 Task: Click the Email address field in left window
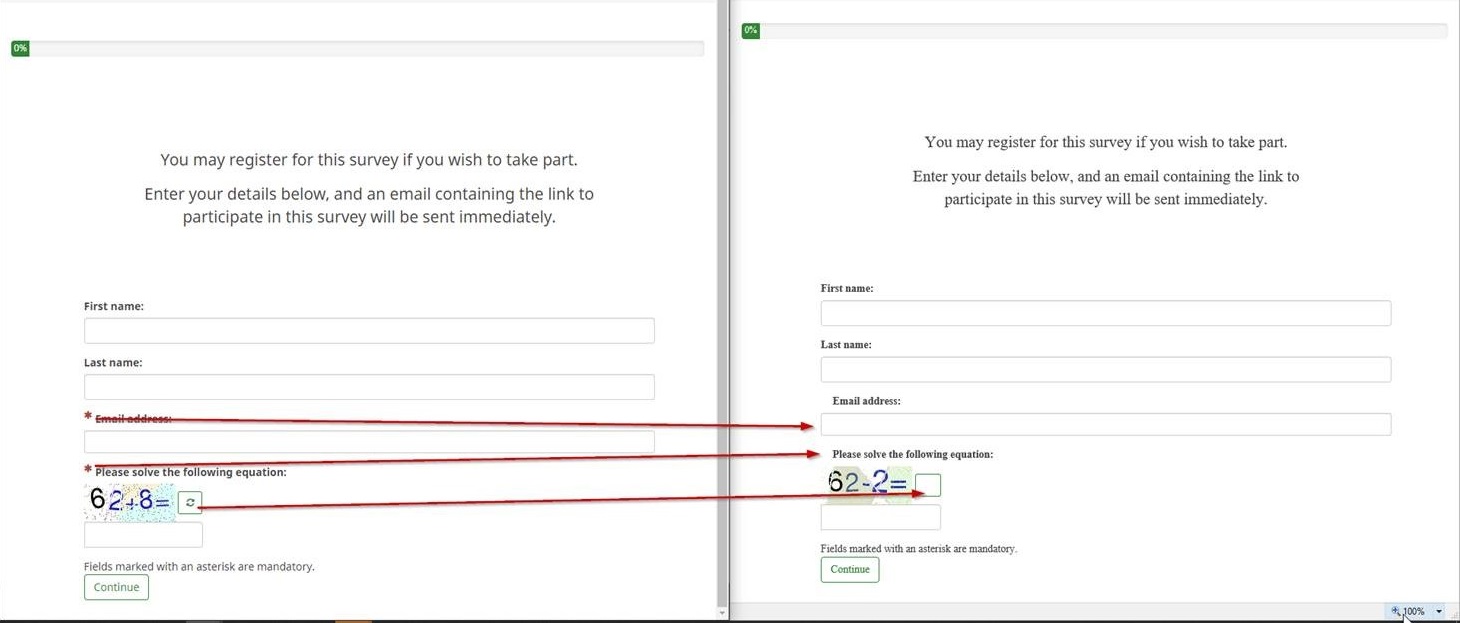point(369,442)
